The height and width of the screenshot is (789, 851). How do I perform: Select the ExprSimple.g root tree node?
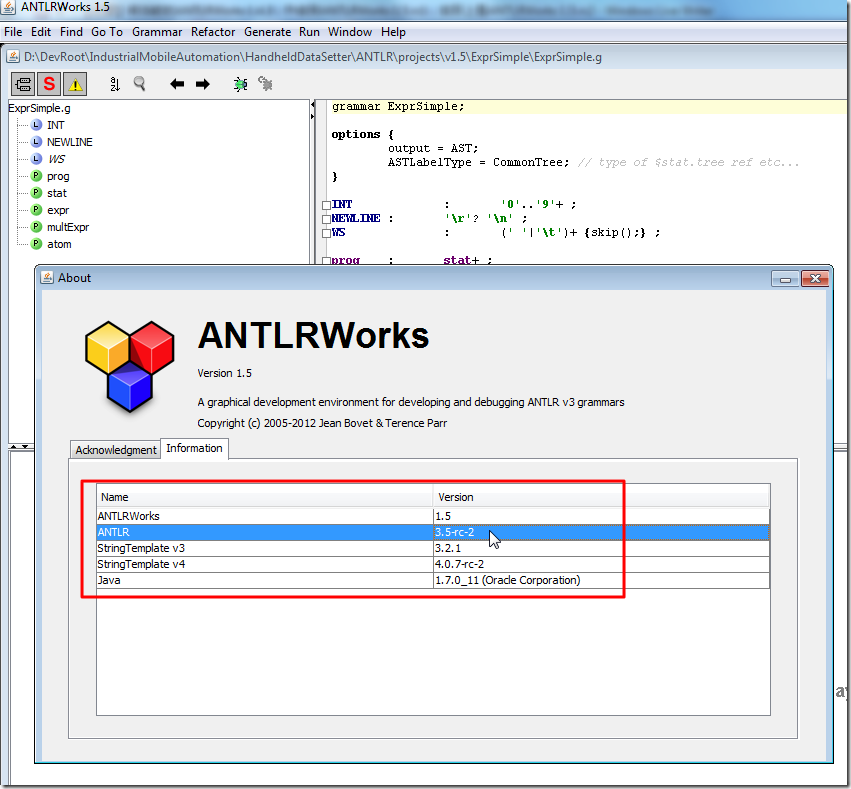click(x=39, y=108)
